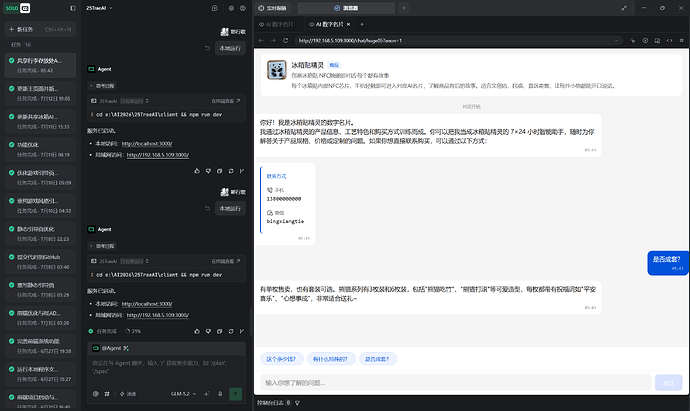
Task: Collapse the browser panel with the shrink icon
Action: tap(624, 8)
